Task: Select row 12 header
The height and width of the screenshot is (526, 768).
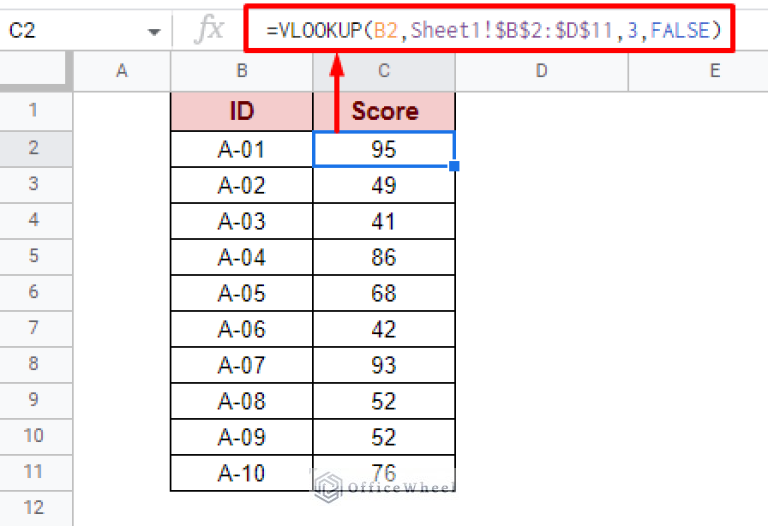Action: pos(35,508)
